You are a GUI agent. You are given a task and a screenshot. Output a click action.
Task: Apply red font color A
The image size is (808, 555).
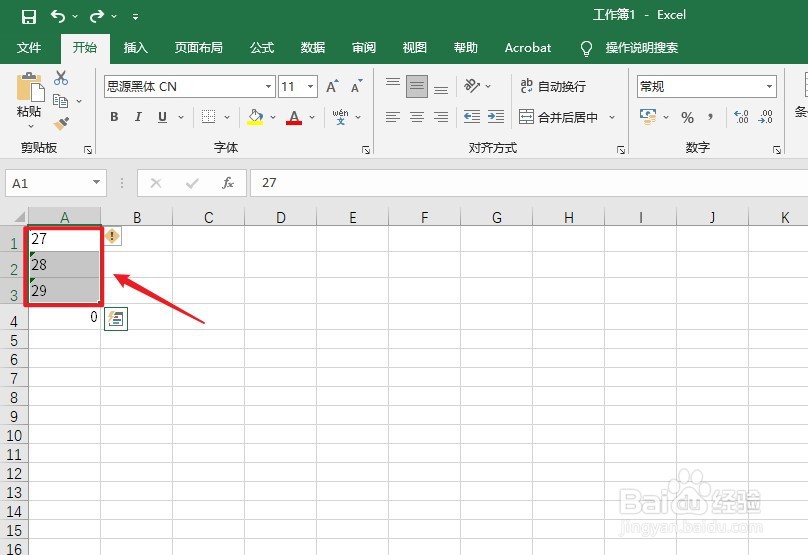[294, 117]
